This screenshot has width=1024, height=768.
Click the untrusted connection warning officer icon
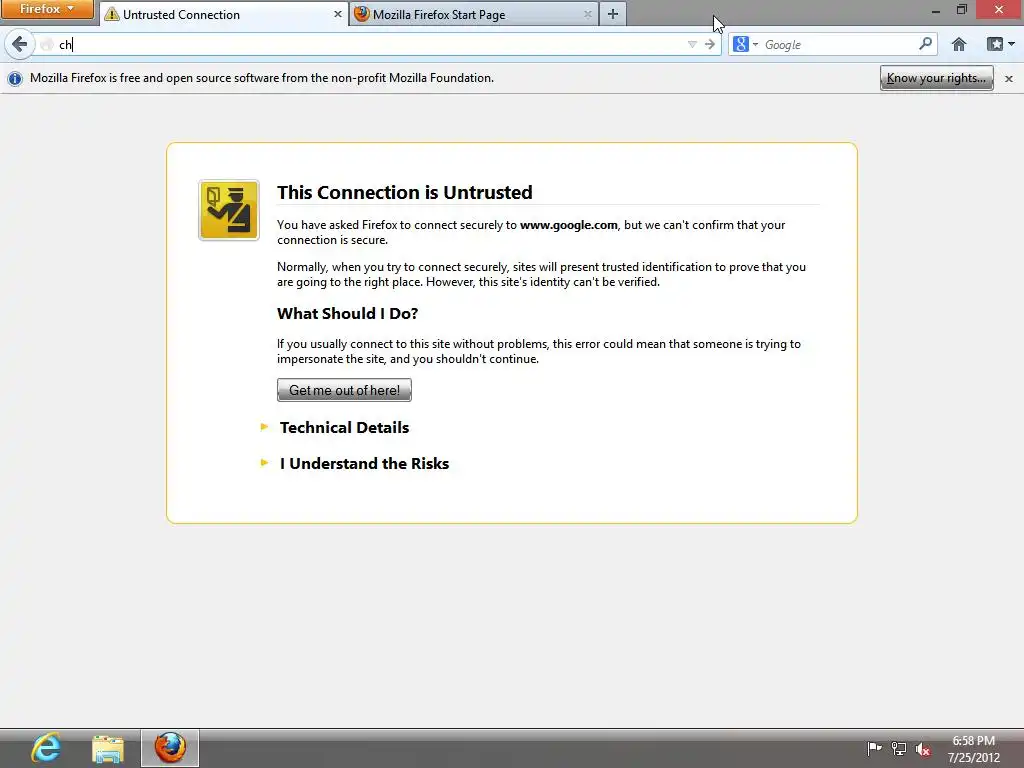point(229,210)
